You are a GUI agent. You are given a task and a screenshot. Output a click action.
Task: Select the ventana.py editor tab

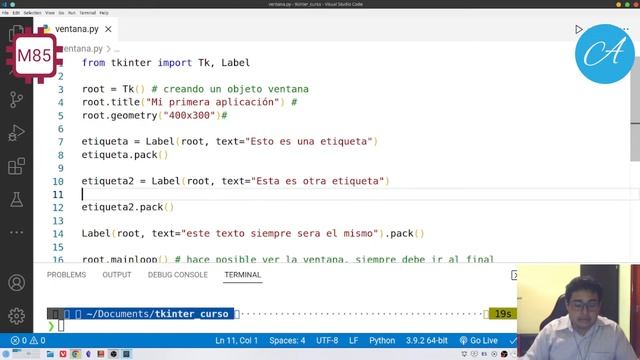click(77, 29)
